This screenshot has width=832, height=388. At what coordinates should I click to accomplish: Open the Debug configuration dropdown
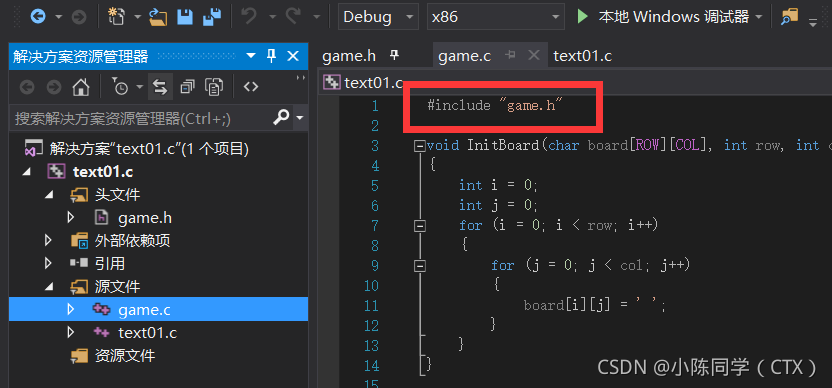click(x=378, y=17)
